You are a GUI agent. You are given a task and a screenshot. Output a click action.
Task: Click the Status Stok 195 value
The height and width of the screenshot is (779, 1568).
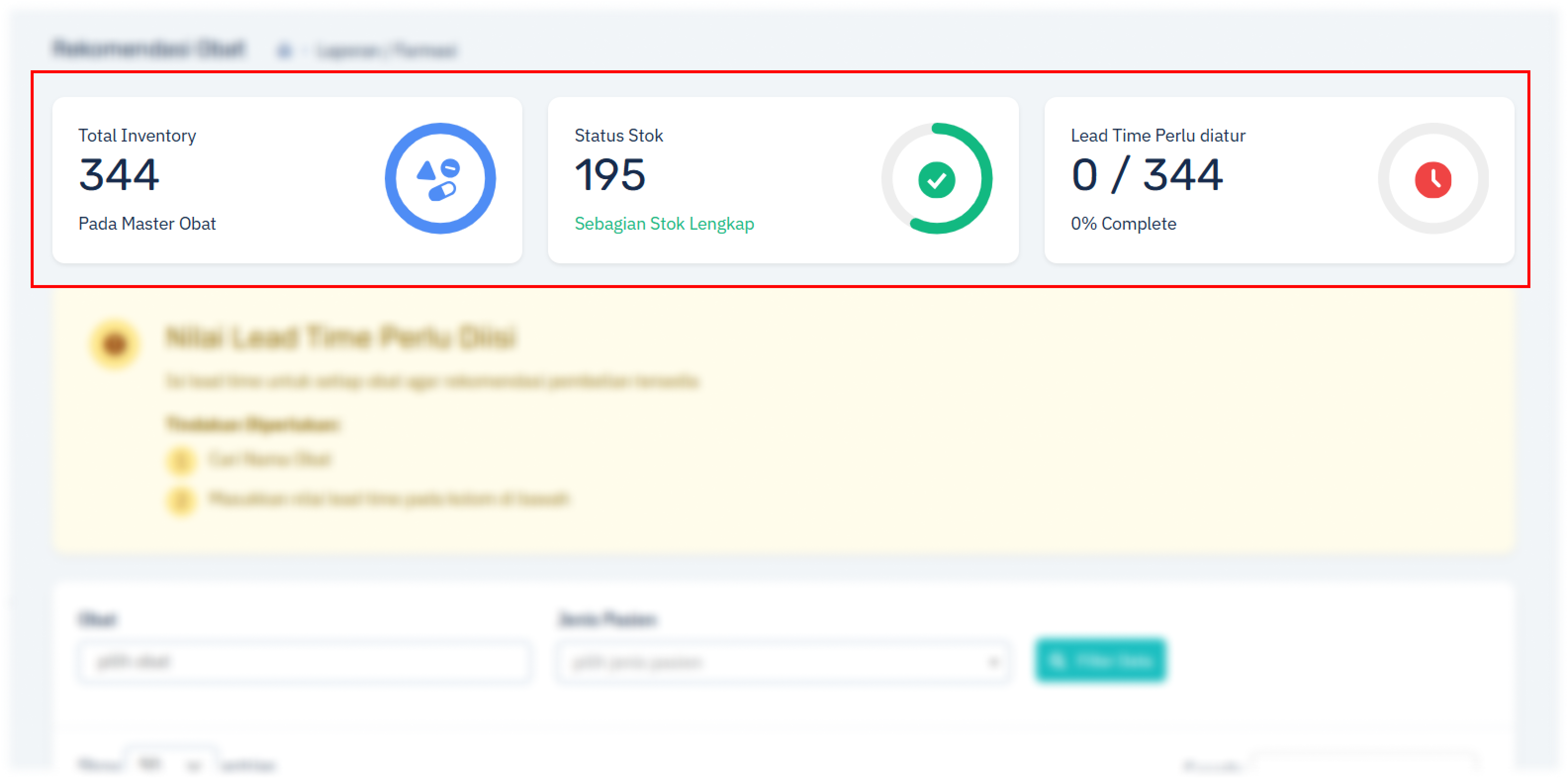609,175
